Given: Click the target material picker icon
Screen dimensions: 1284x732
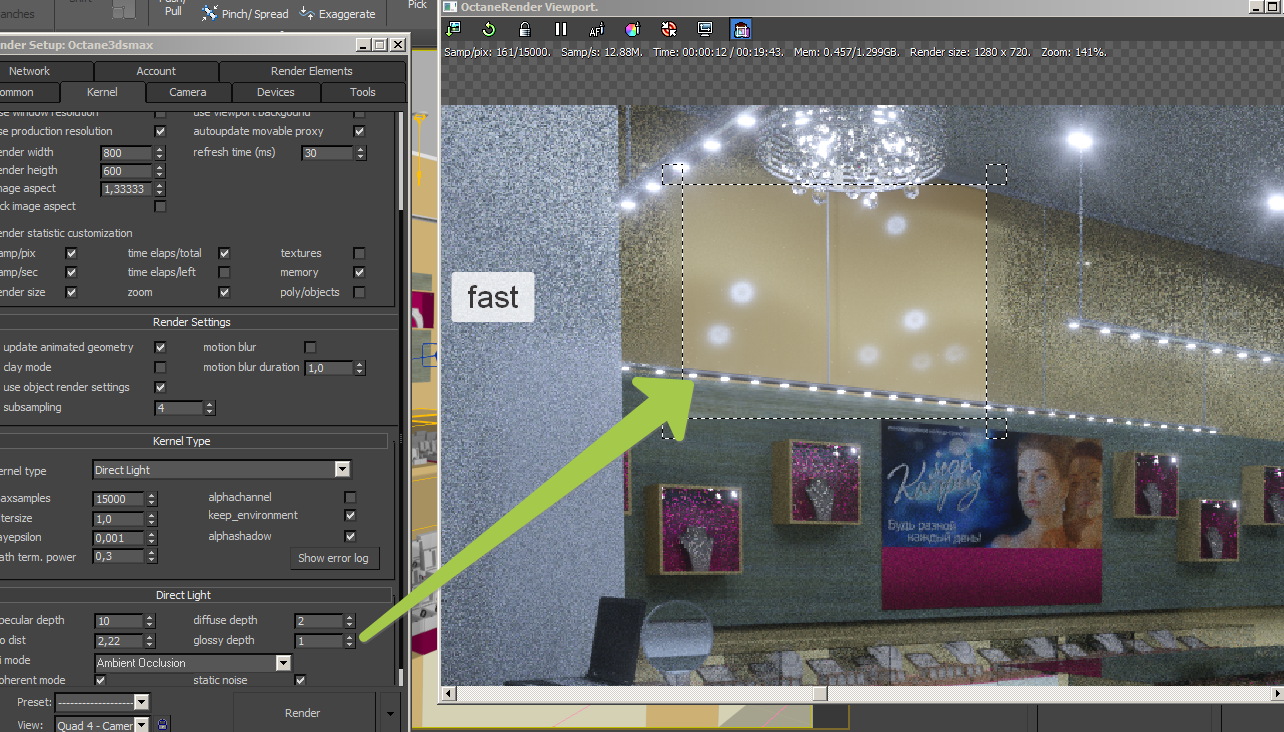Looking at the screenshot, I should (669, 29).
